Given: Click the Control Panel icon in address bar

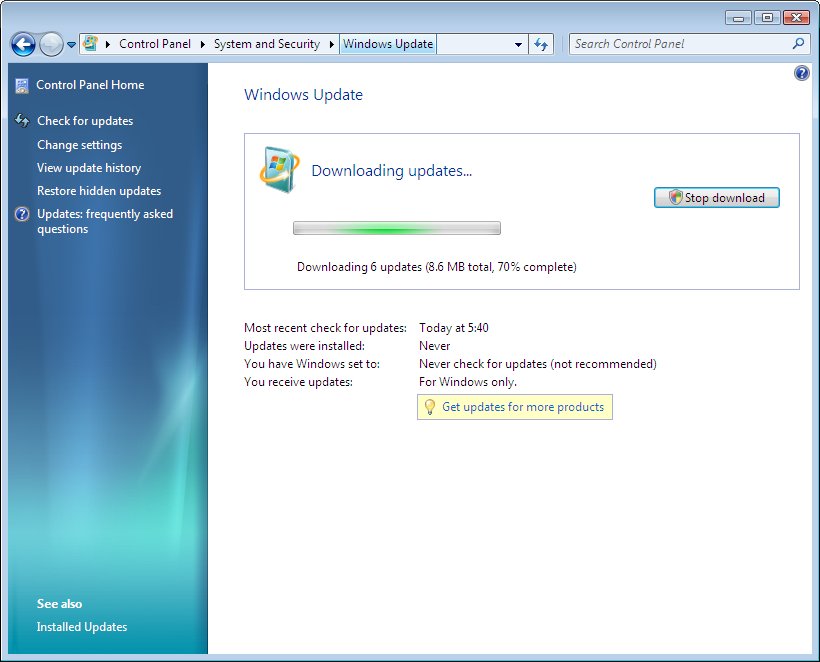Looking at the screenshot, I should 90,43.
